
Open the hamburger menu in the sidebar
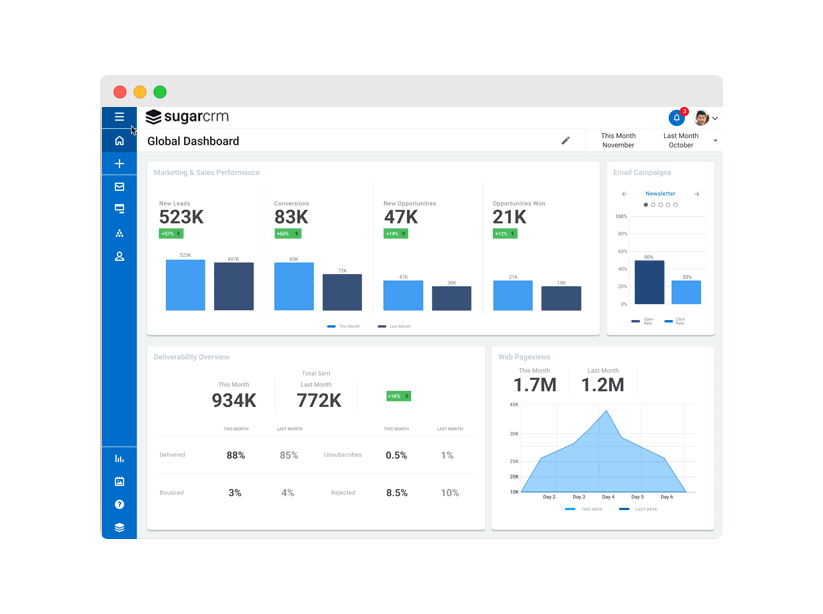point(119,117)
